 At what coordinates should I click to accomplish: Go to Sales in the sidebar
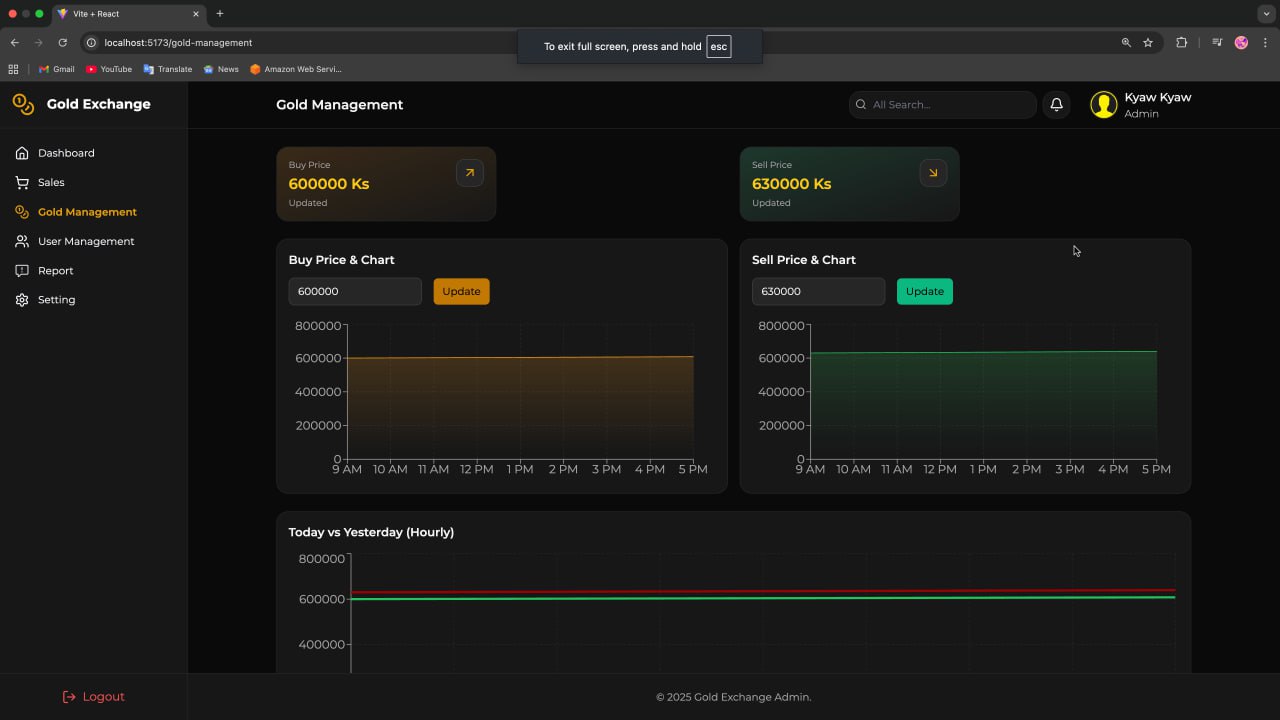coord(51,182)
